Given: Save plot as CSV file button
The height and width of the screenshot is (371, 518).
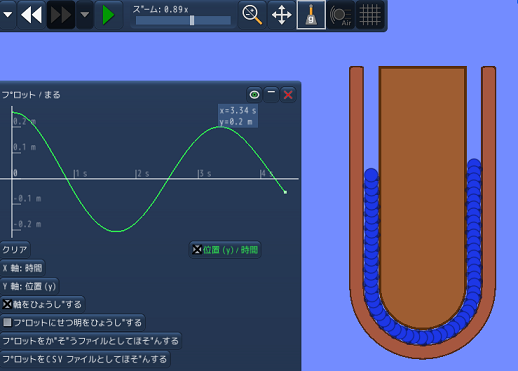Looking at the screenshot, I should click(85, 359).
